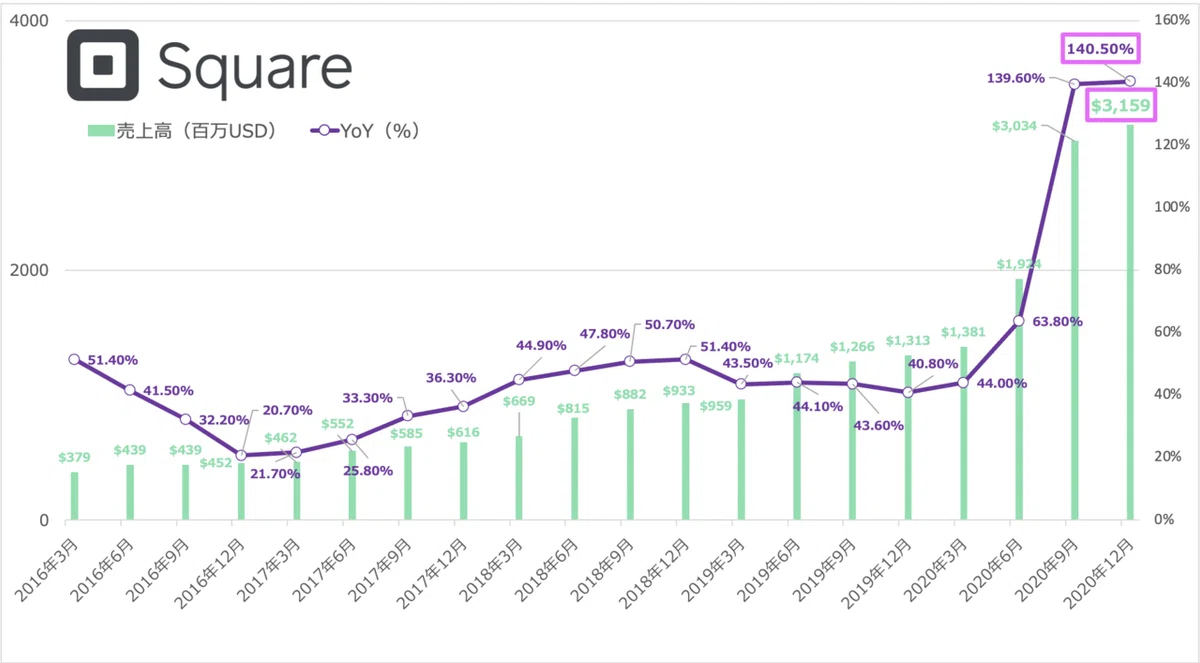Click the highlighted 140.50% data label
Viewport: 1200px width, 663px height.
1100,48
